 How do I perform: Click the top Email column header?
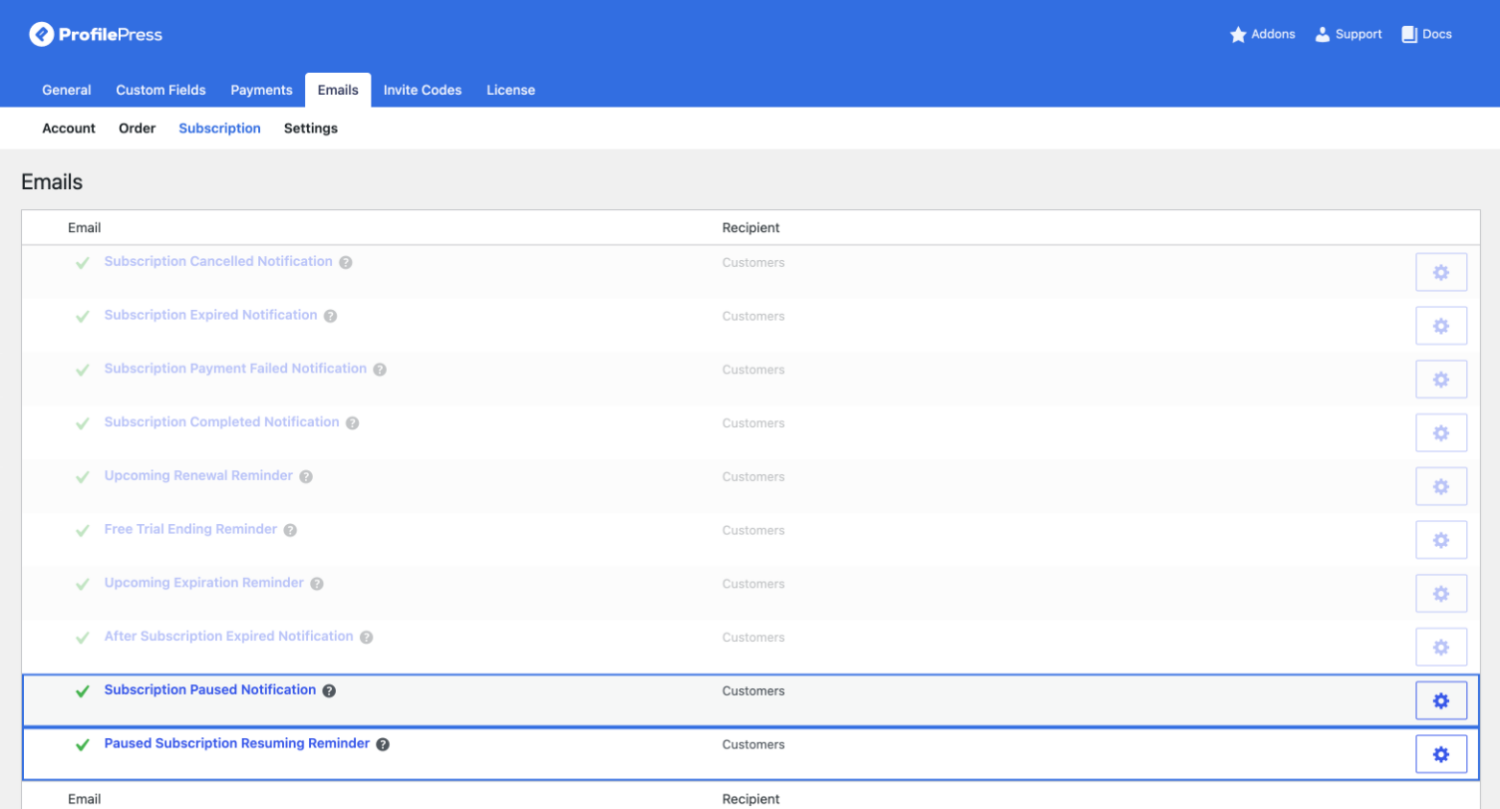(84, 228)
